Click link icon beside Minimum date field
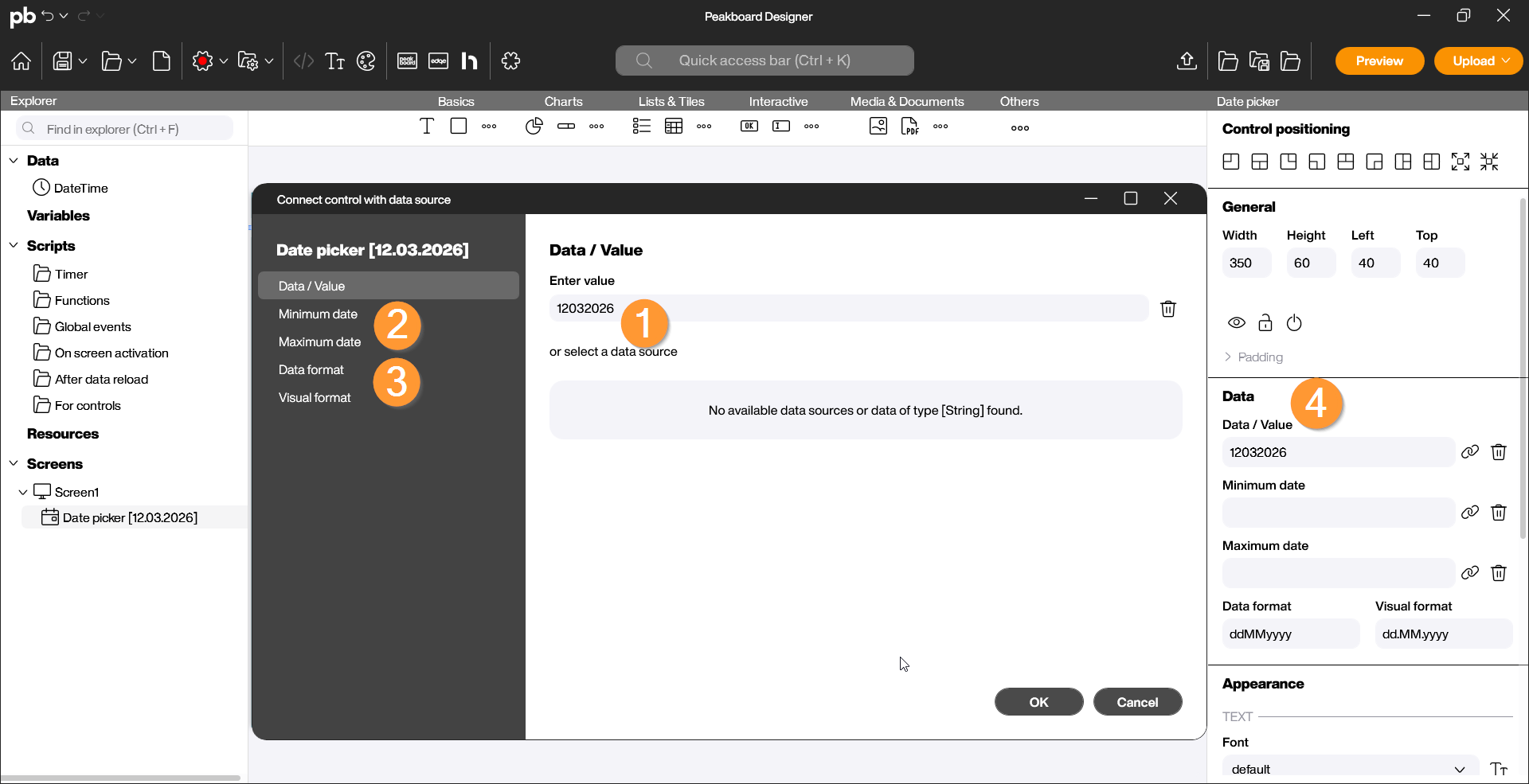The height and width of the screenshot is (784, 1529). pyautogui.click(x=1469, y=513)
